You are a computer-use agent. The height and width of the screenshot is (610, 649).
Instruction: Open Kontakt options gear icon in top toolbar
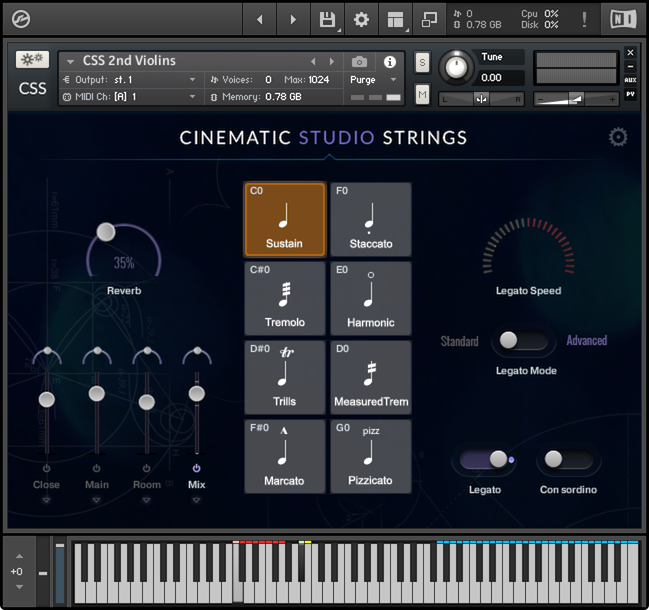pos(361,19)
